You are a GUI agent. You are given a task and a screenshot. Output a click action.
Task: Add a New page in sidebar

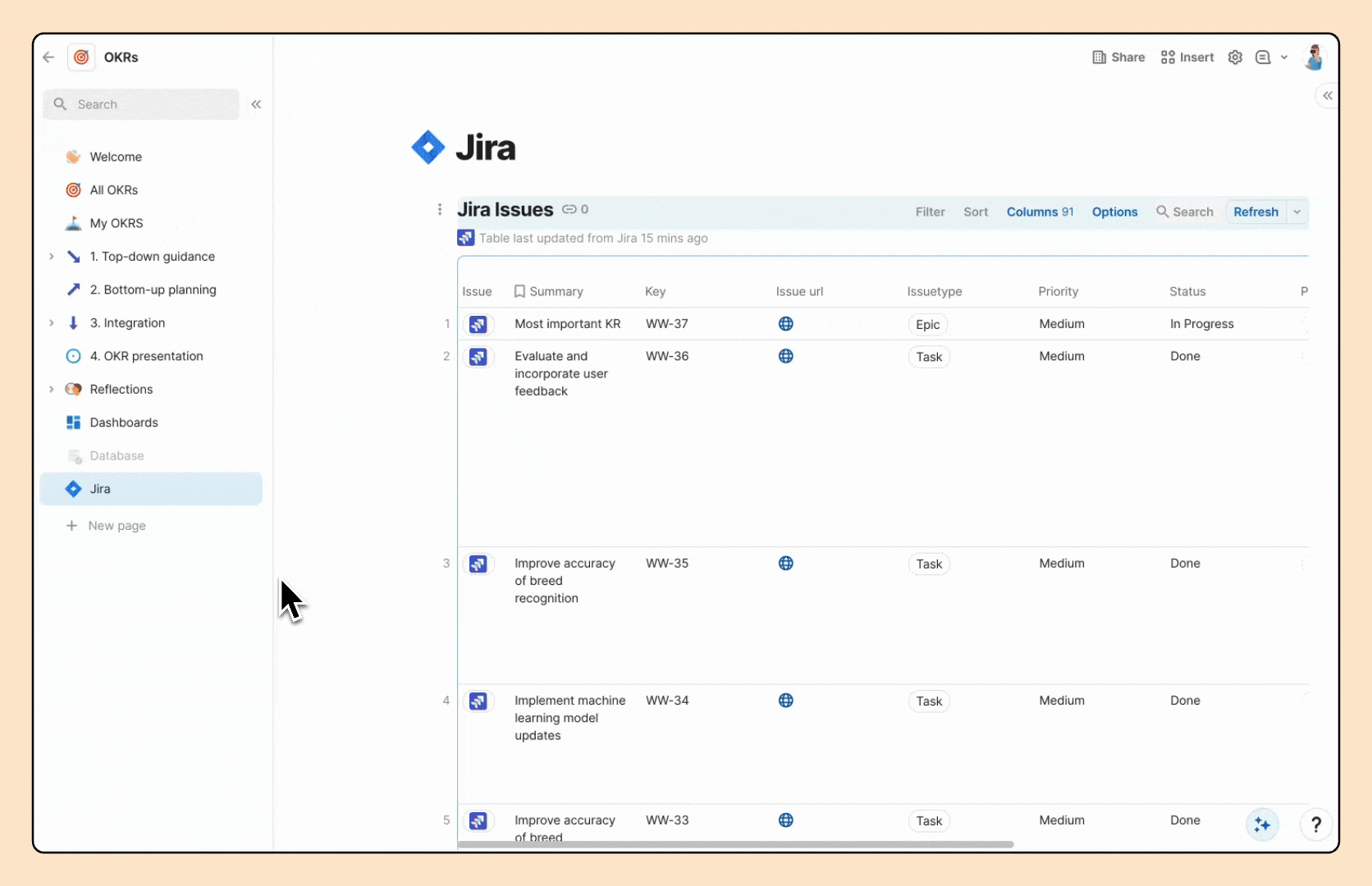(x=107, y=526)
